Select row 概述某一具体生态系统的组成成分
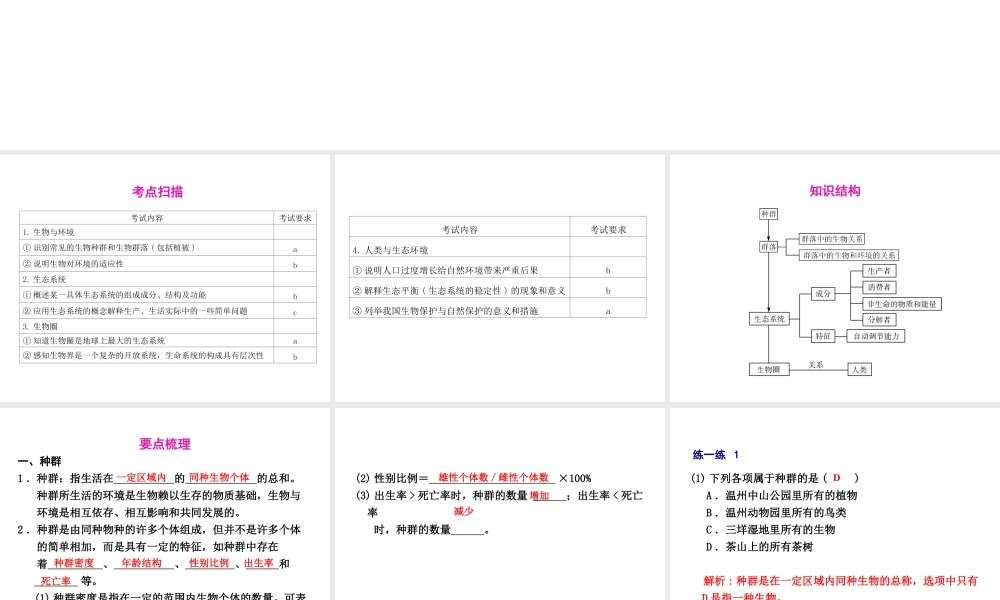 pos(168,295)
